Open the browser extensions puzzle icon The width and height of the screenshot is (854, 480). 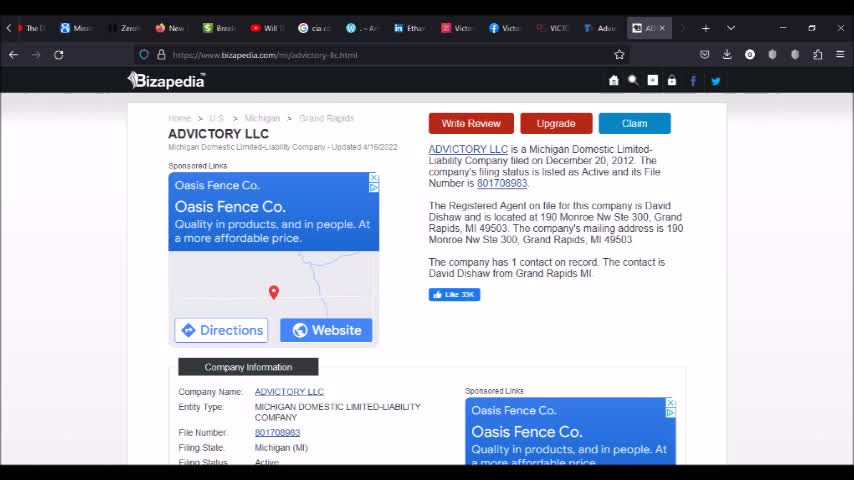[818, 54]
